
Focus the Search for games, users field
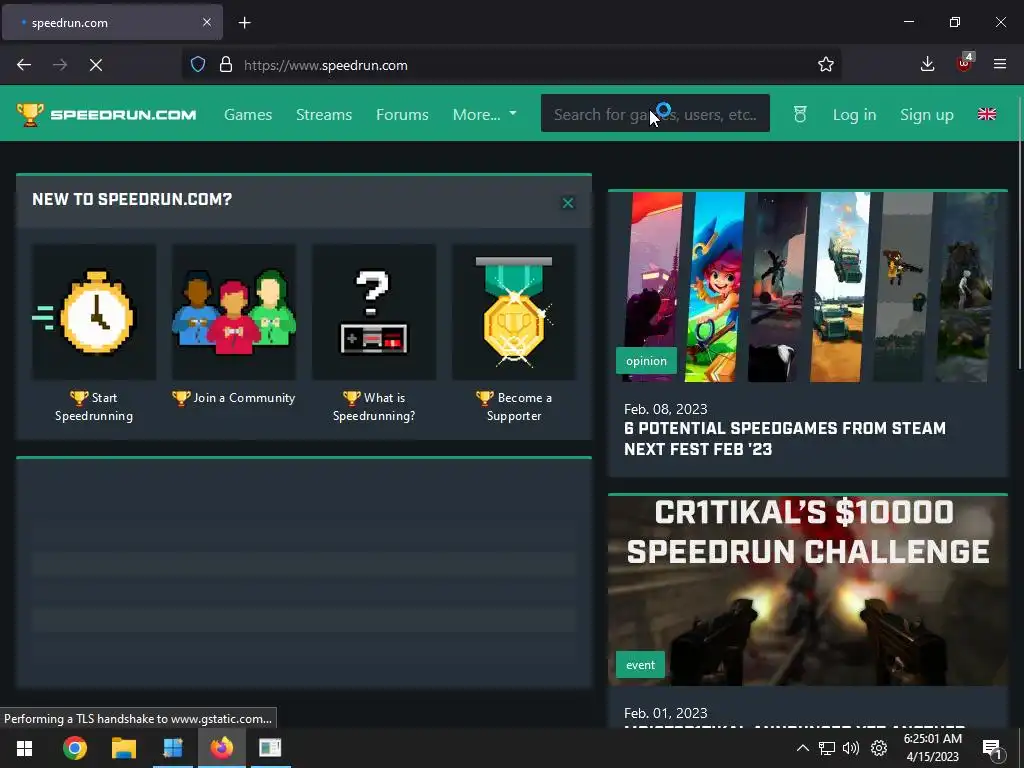click(x=655, y=114)
